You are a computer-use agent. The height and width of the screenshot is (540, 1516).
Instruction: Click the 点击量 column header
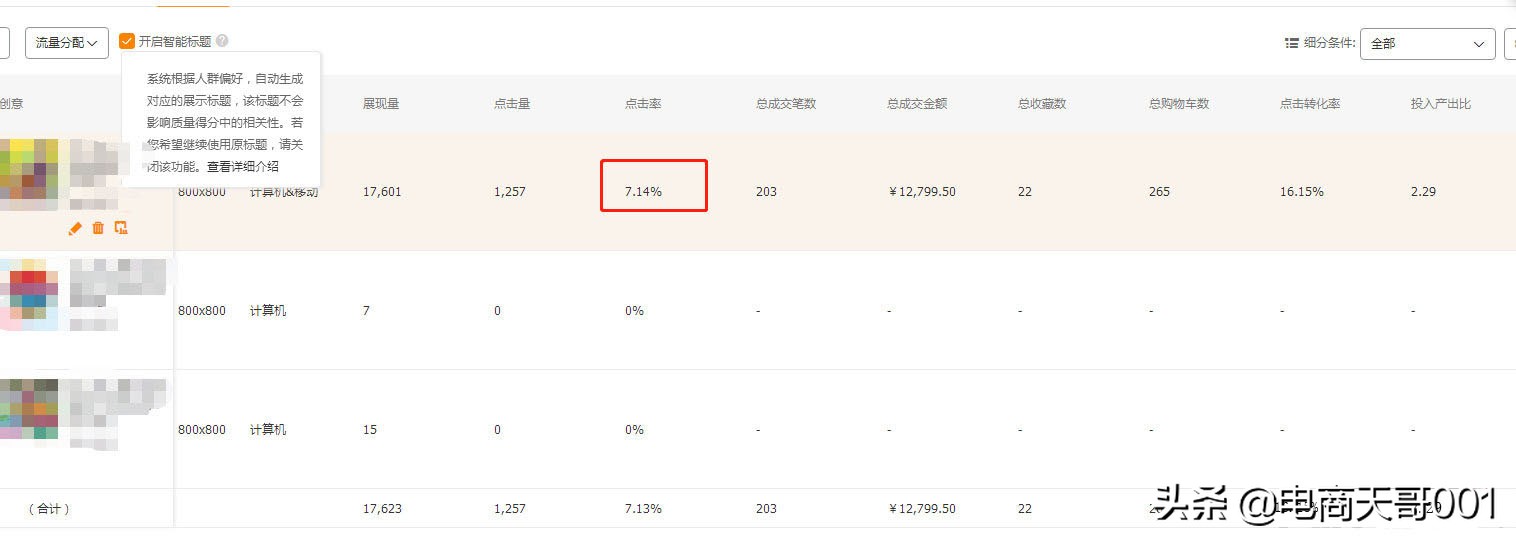512,104
